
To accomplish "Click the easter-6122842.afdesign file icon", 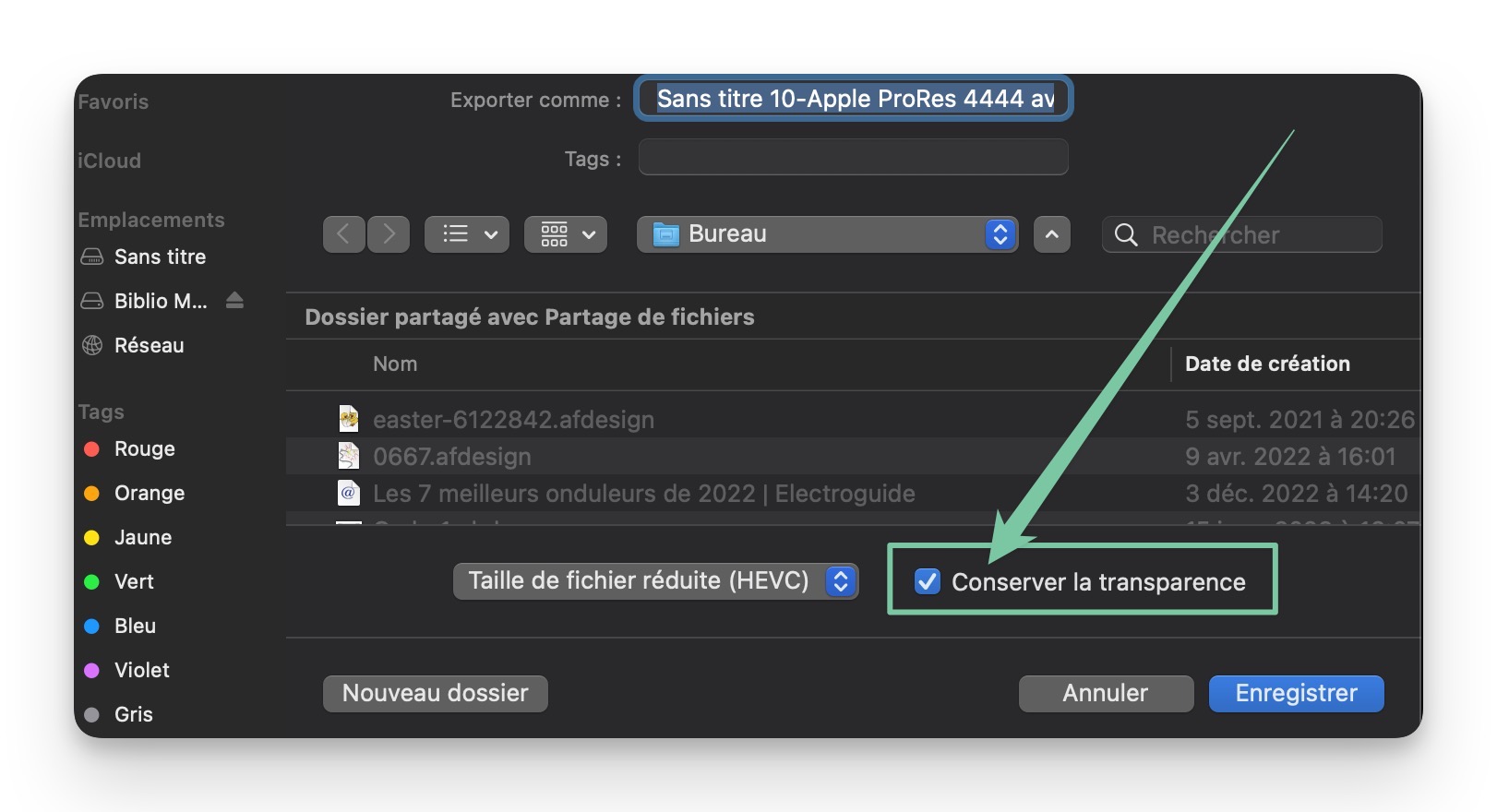I will click(348, 419).
